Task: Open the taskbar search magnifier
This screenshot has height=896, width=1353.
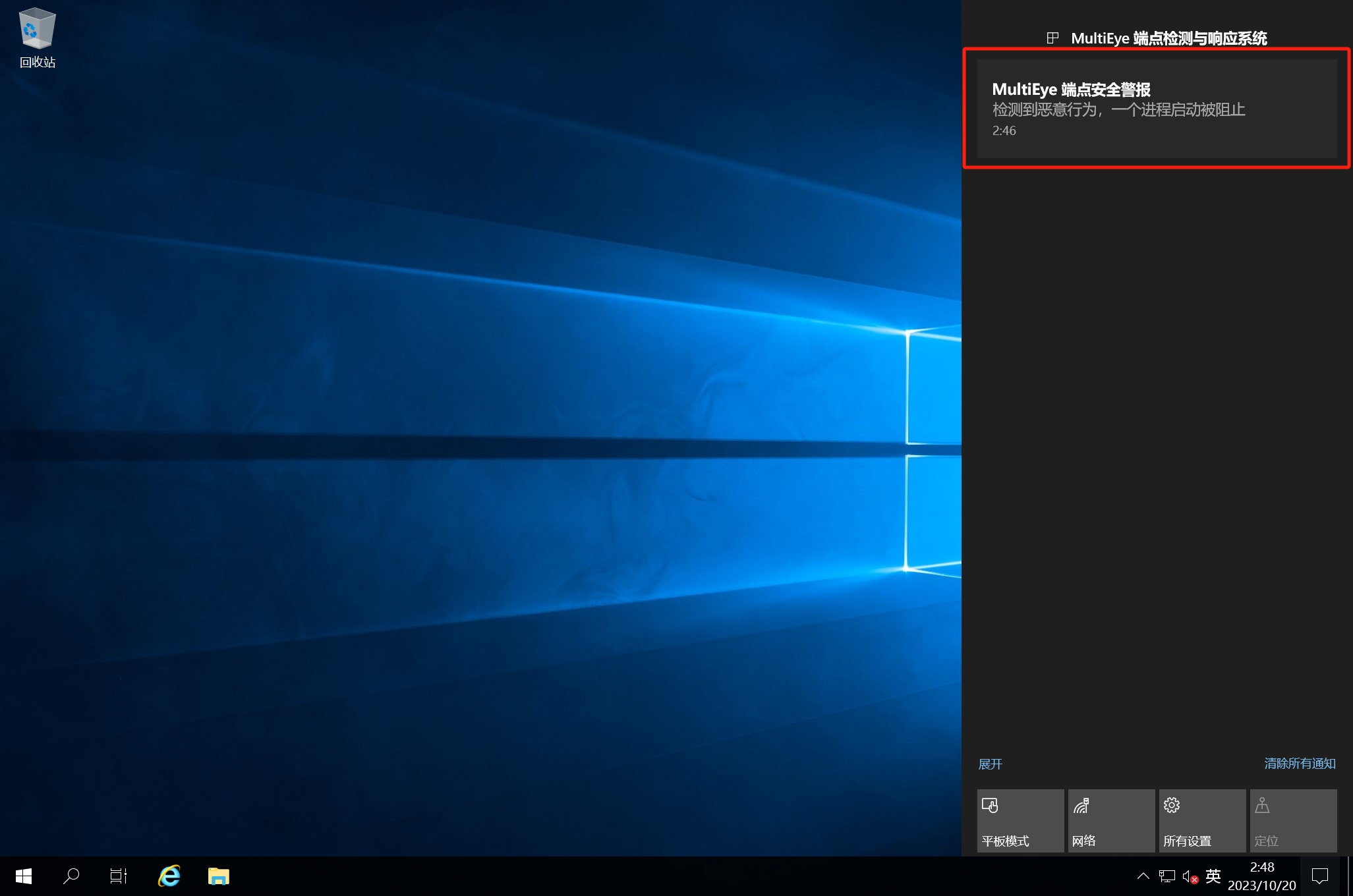Action: [71, 876]
